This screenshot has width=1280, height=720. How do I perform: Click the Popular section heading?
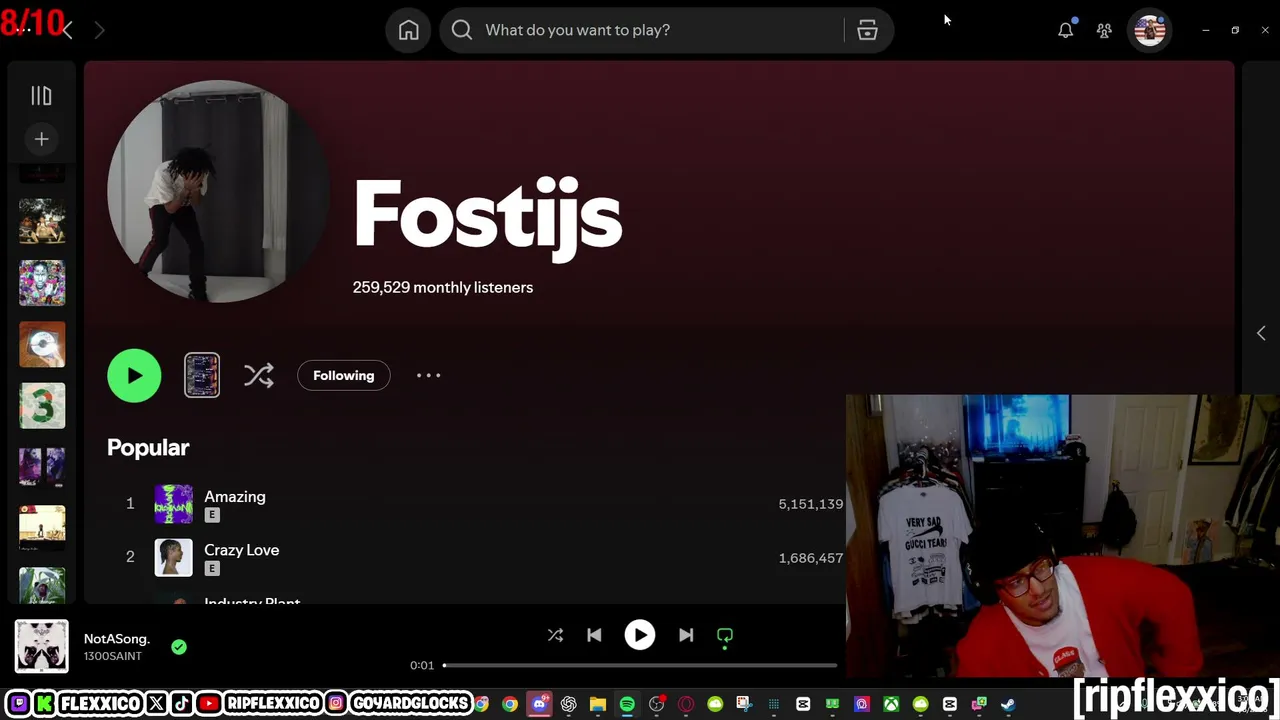(x=148, y=447)
